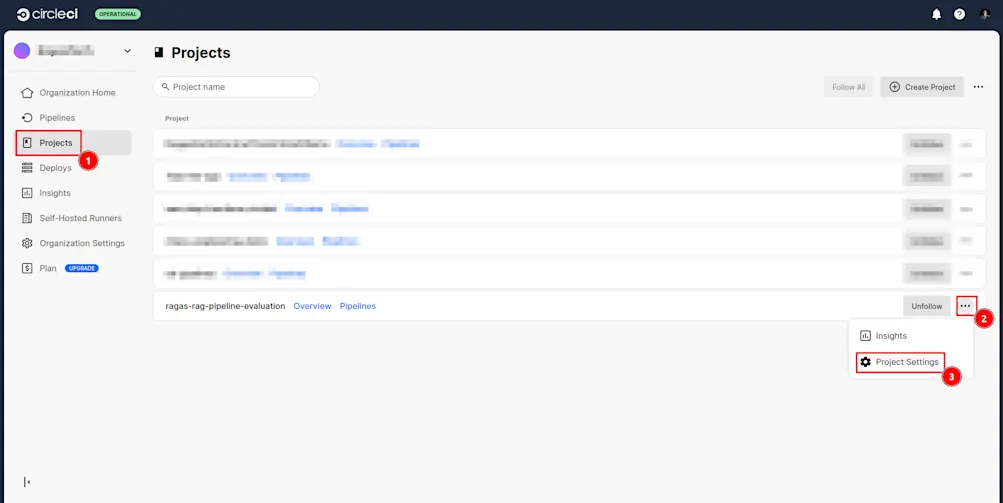Click the UPGRADE badge
The image size is (1003, 503).
(x=82, y=268)
